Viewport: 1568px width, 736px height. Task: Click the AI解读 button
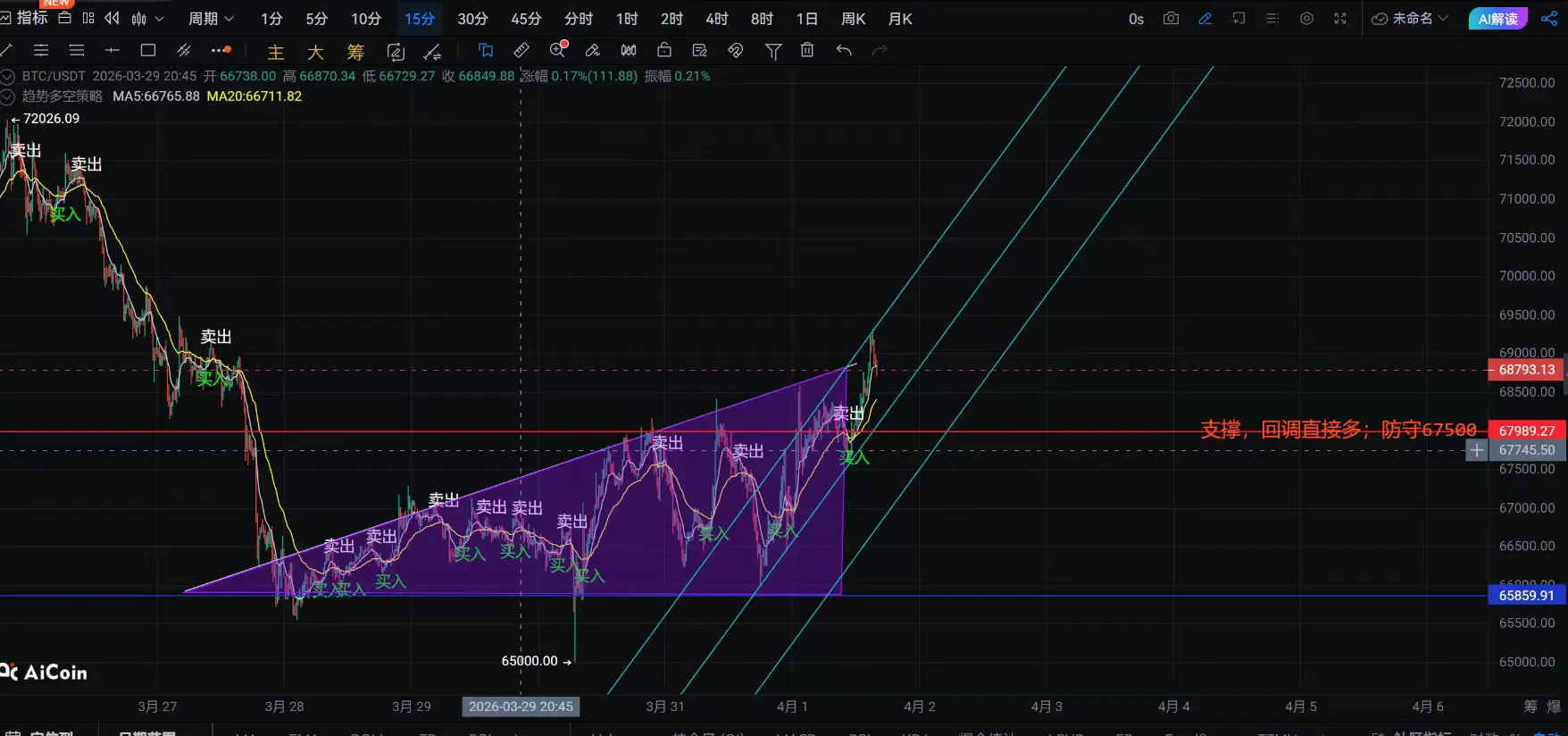(x=1497, y=19)
